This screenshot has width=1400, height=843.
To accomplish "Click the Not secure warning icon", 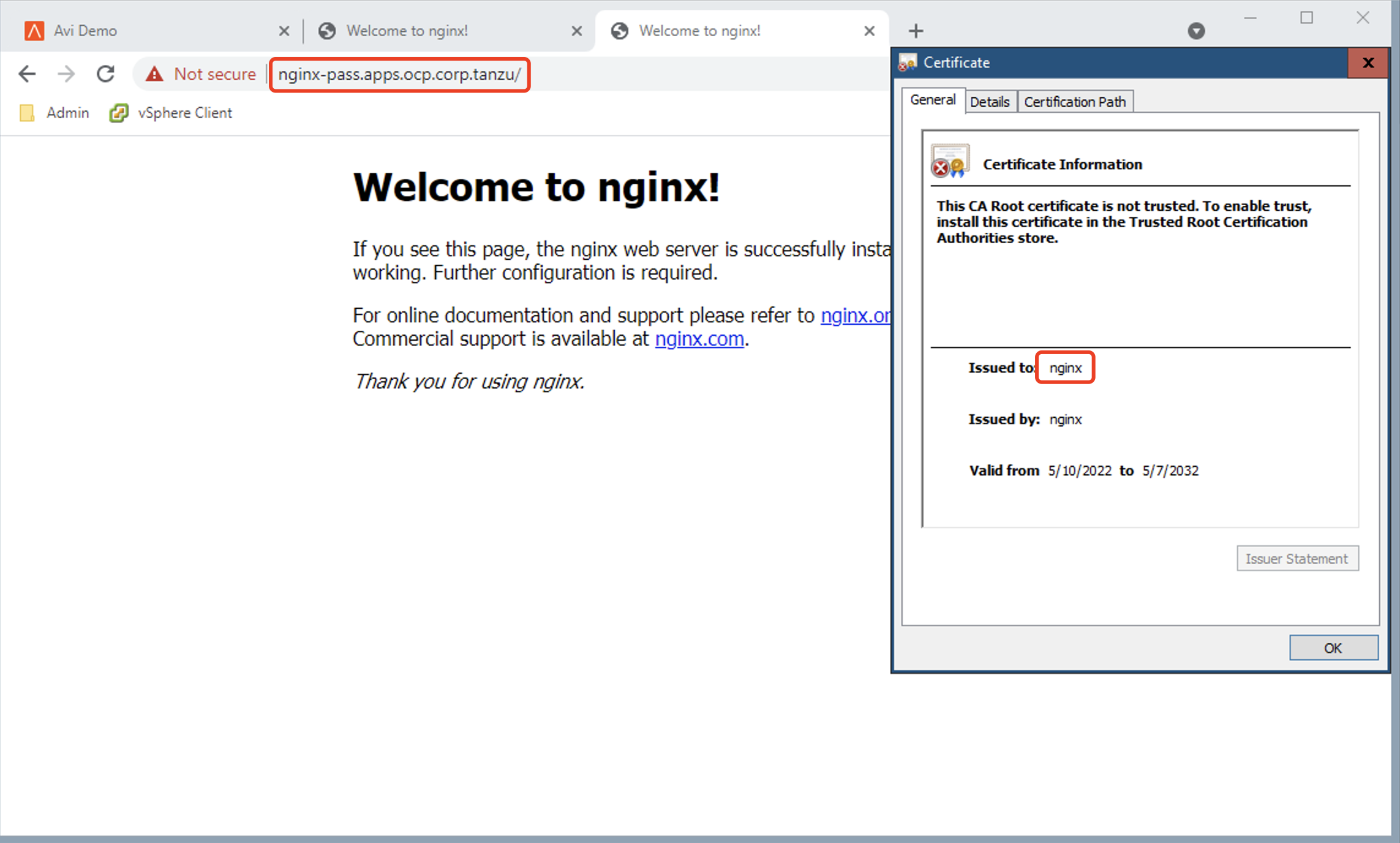I will 154,74.
